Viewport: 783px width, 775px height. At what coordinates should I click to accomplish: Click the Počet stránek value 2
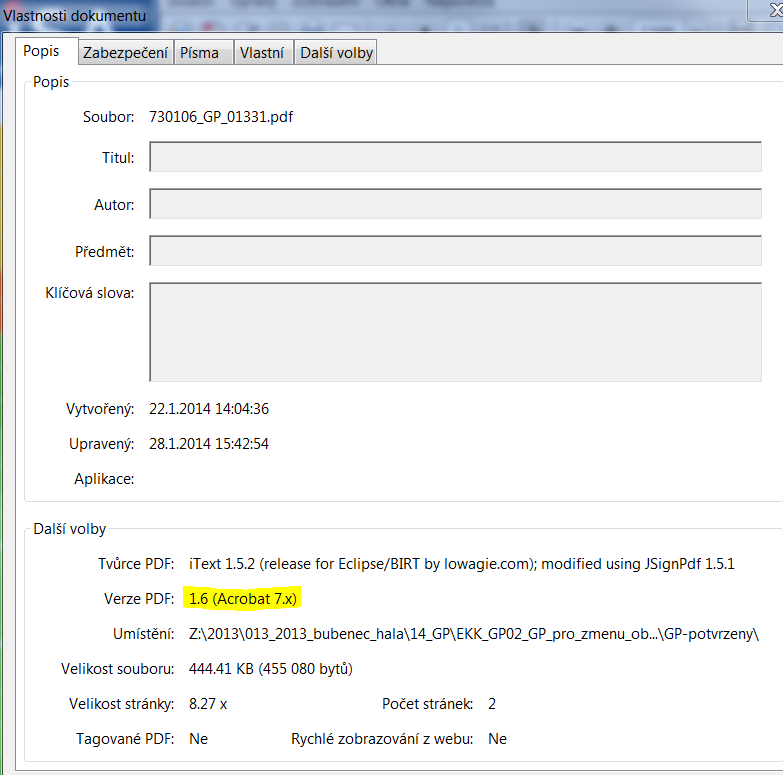492,704
